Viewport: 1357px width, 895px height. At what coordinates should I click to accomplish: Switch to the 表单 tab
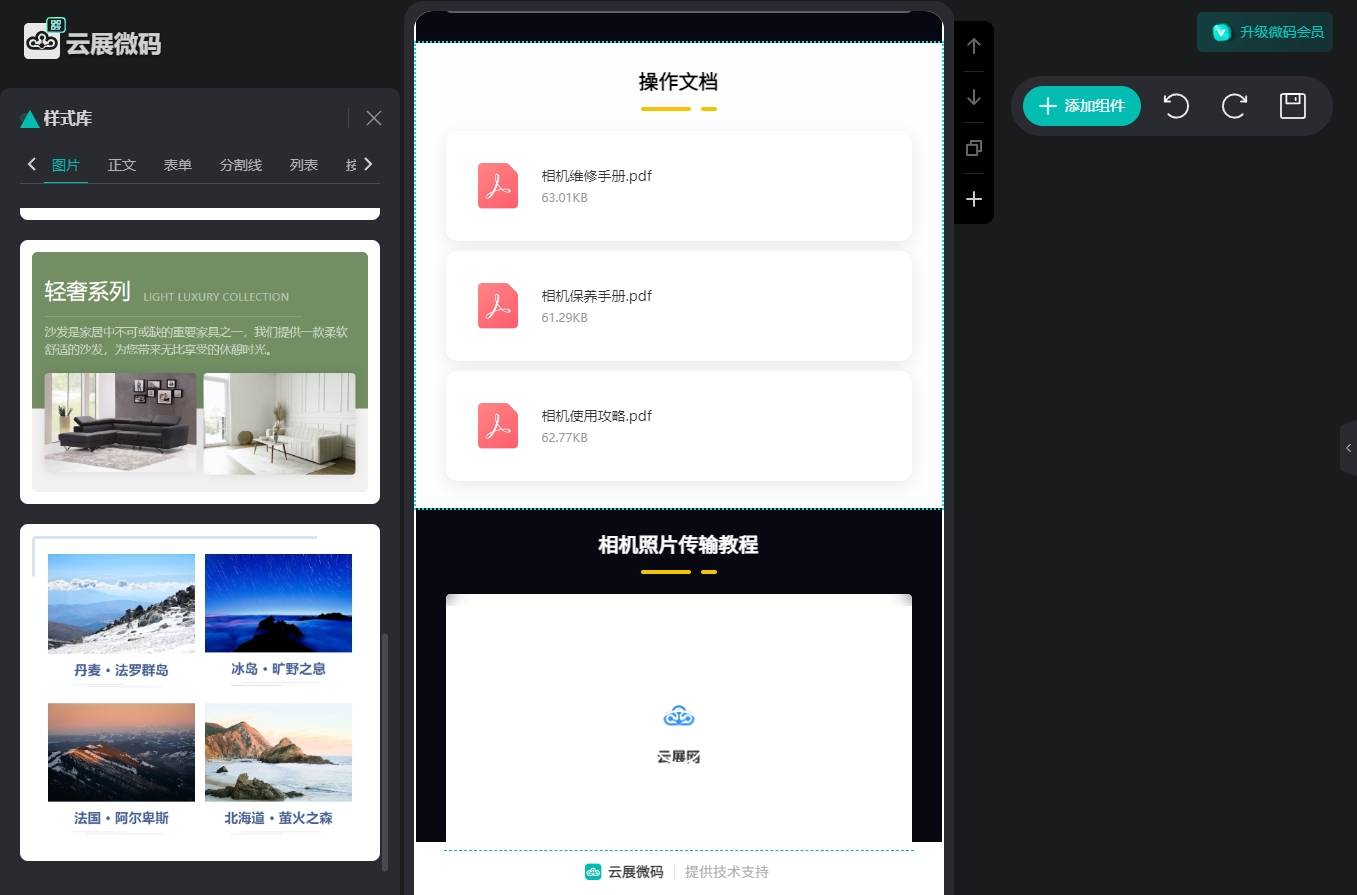tap(178, 165)
